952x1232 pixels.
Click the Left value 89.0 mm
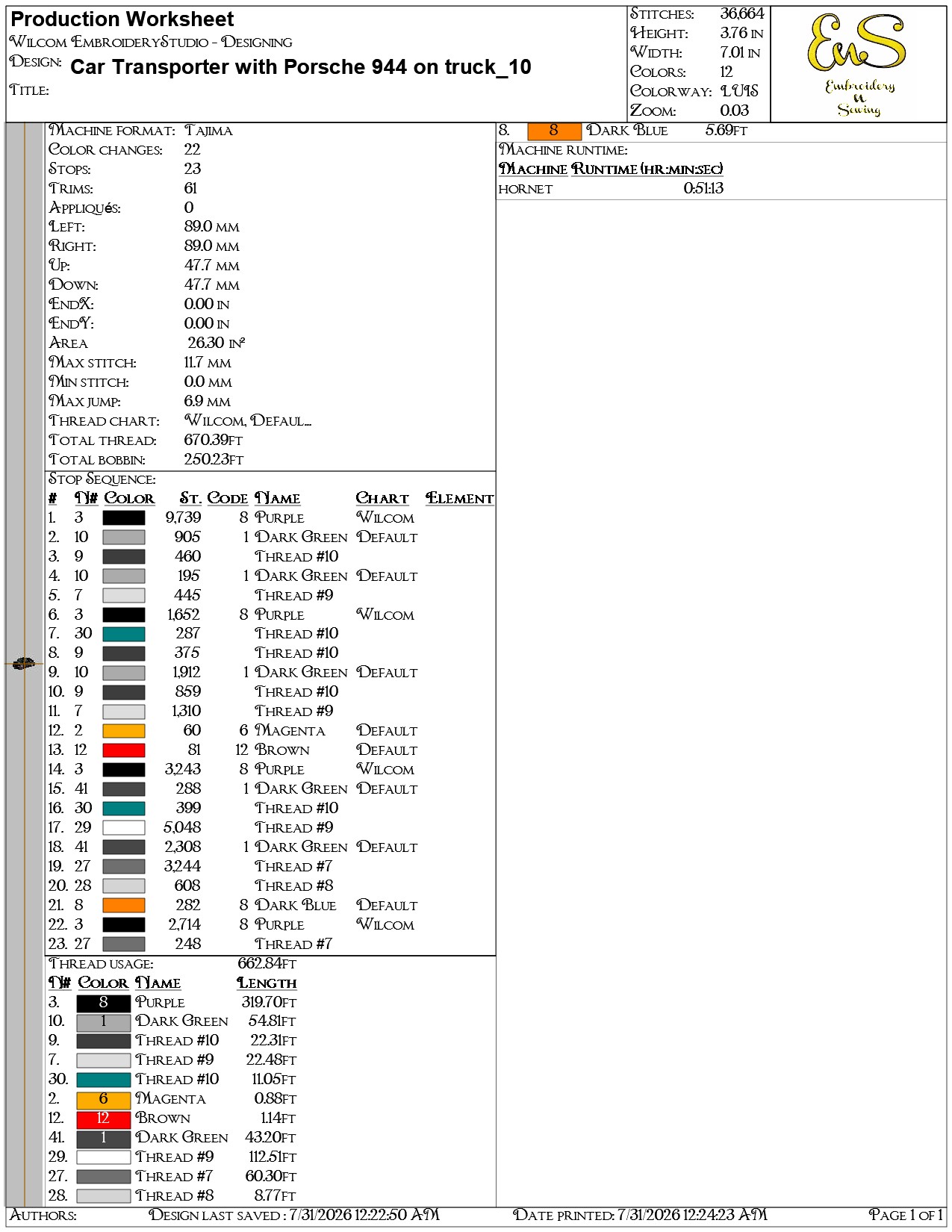[211, 227]
